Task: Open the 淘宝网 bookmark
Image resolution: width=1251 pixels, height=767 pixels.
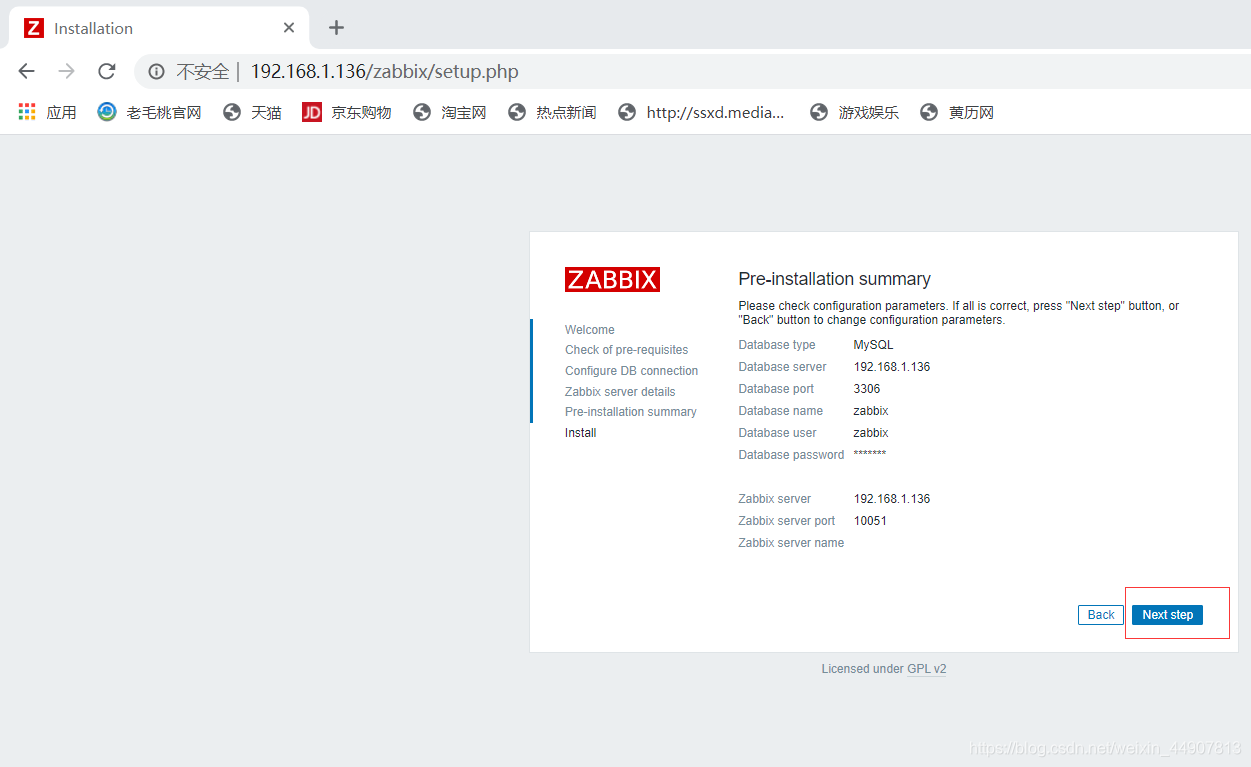Action: point(450,112)
